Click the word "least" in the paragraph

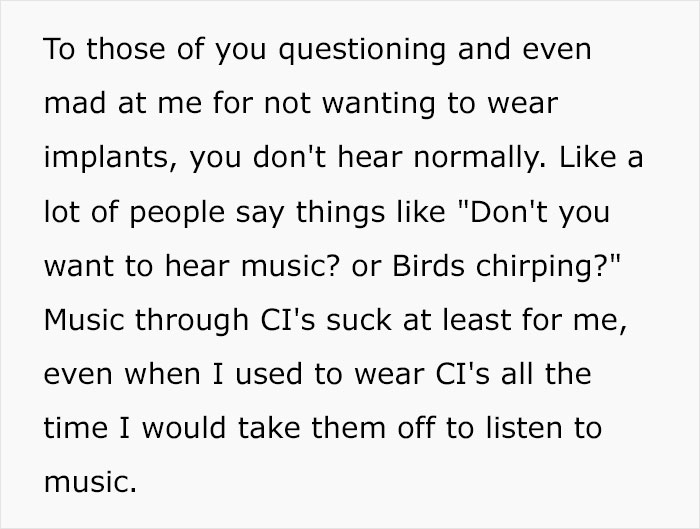coord(477,320)
